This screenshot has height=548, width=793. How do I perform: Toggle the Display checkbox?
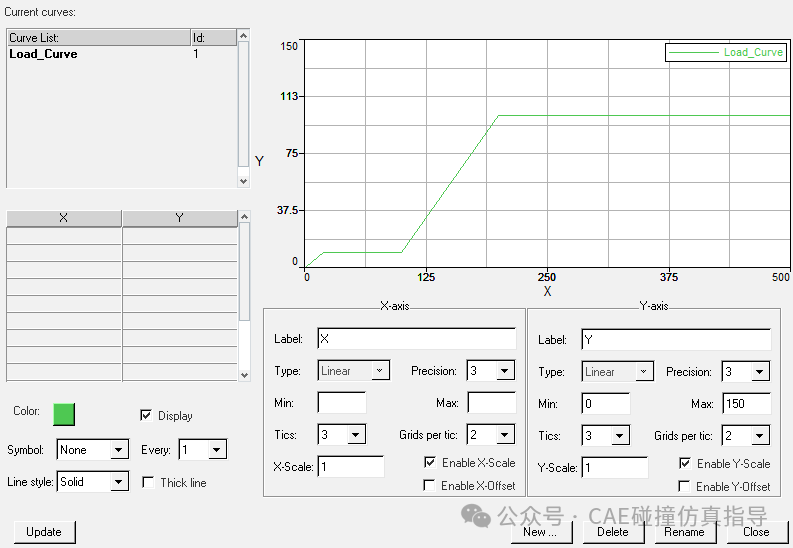(146, 416)
